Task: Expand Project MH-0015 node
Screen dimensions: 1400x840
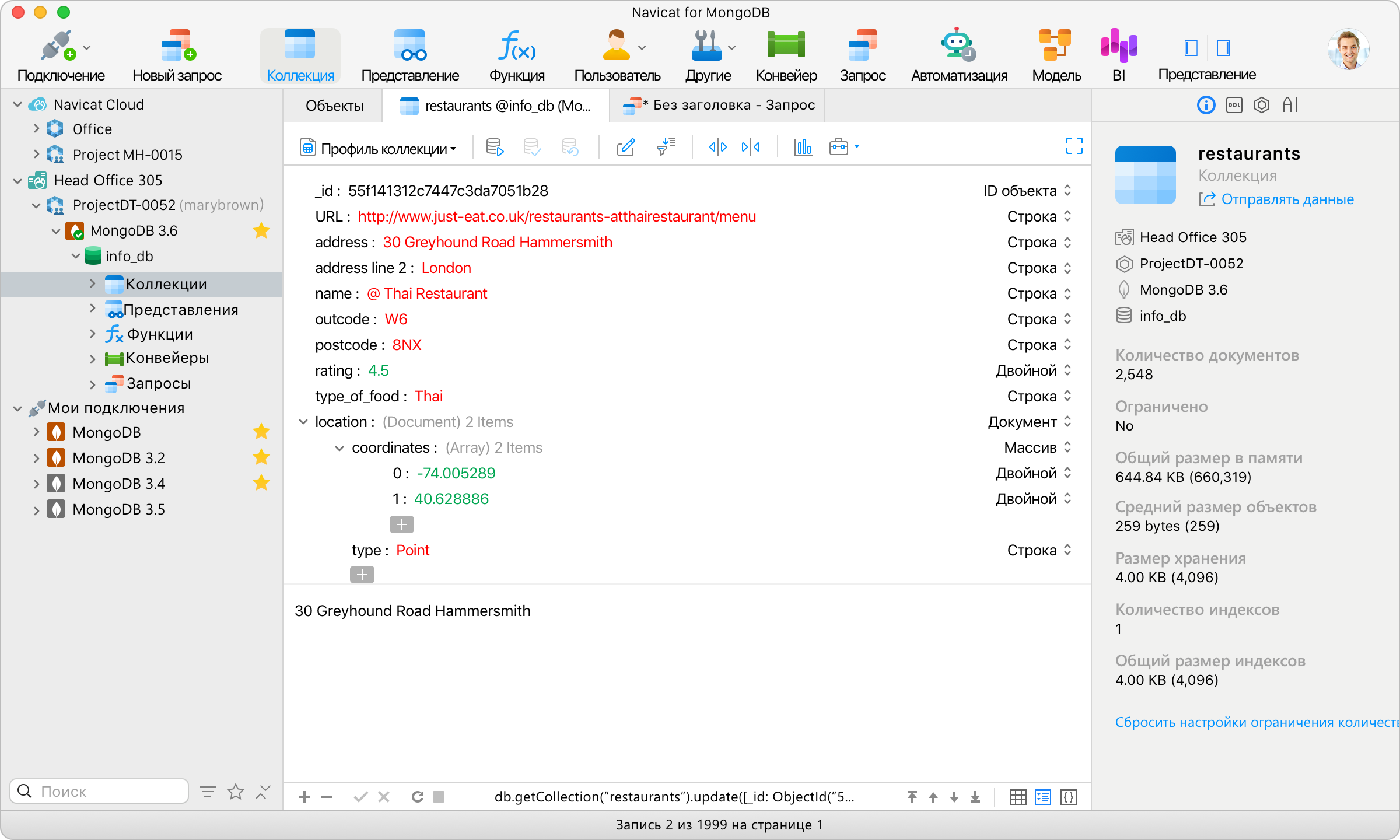Action: (x=36, y=155)
